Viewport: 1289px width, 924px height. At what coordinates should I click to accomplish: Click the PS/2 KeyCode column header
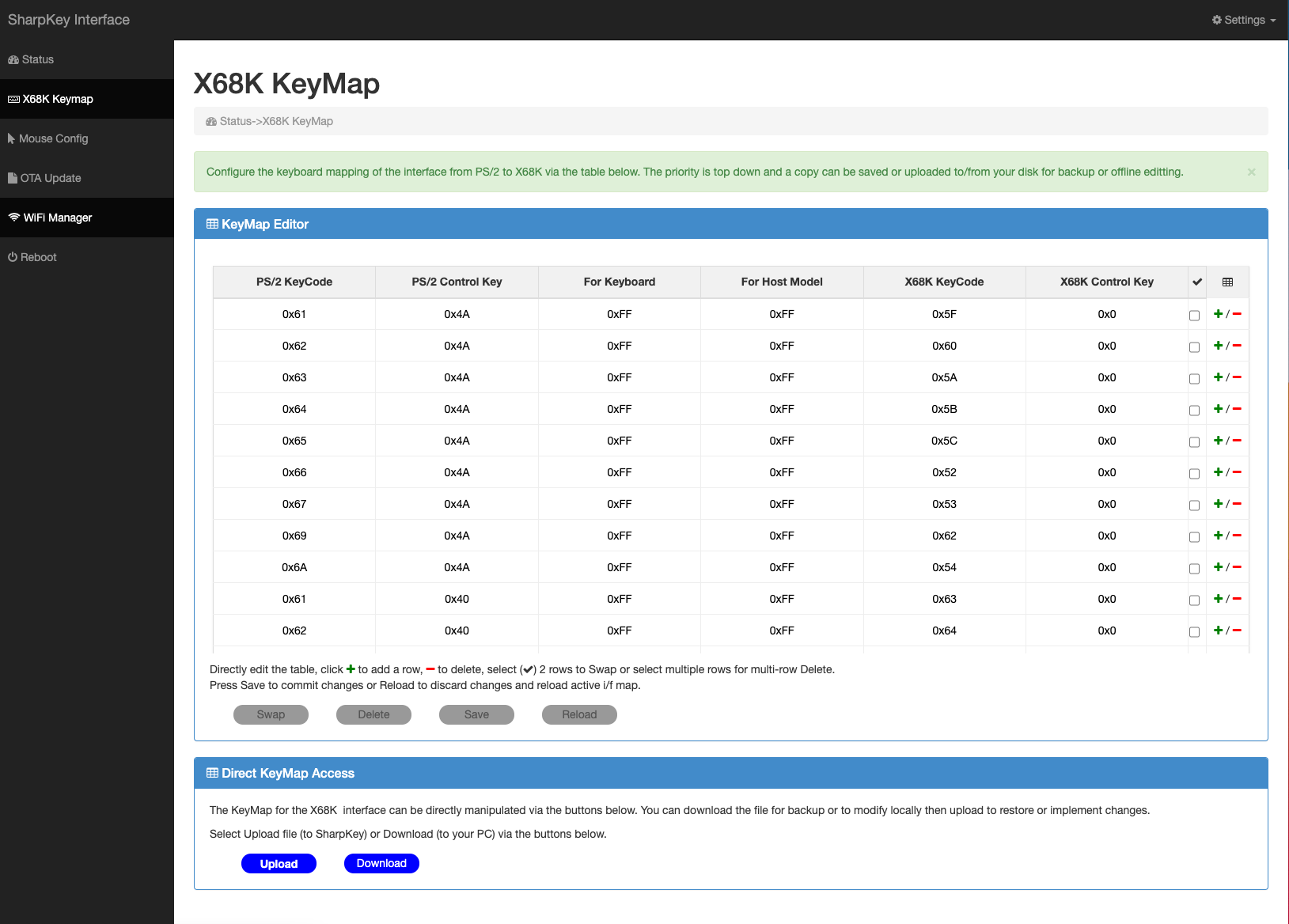[x=294, y=282]
